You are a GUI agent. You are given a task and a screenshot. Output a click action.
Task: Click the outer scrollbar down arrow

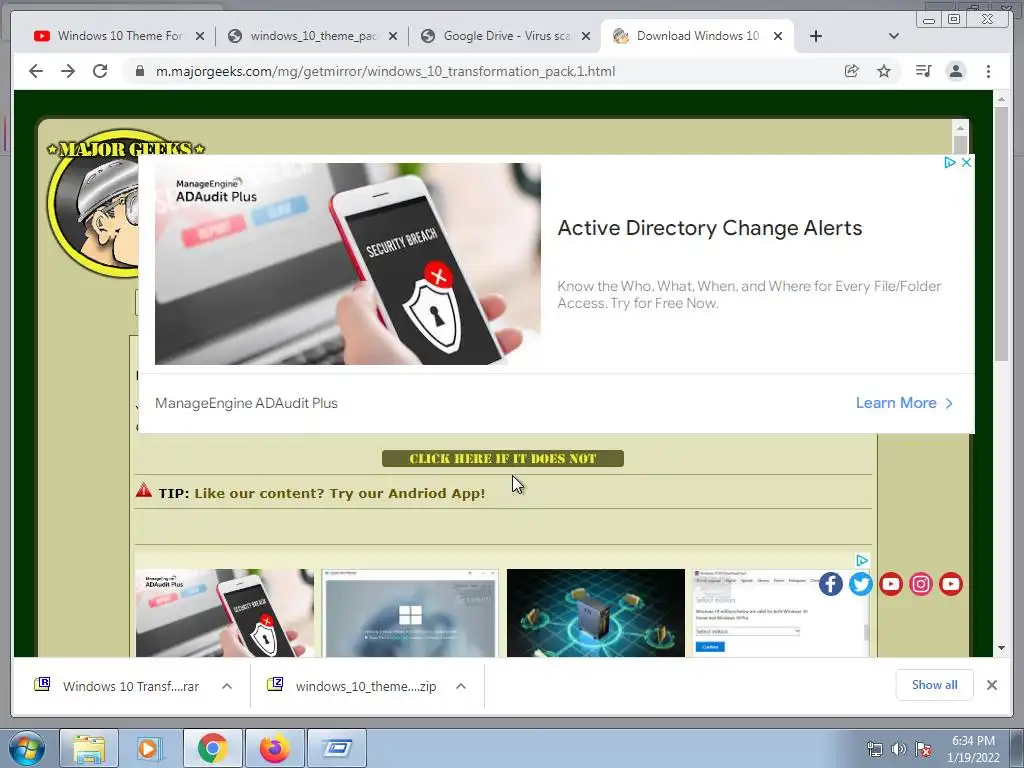(x=1001, y=648)
